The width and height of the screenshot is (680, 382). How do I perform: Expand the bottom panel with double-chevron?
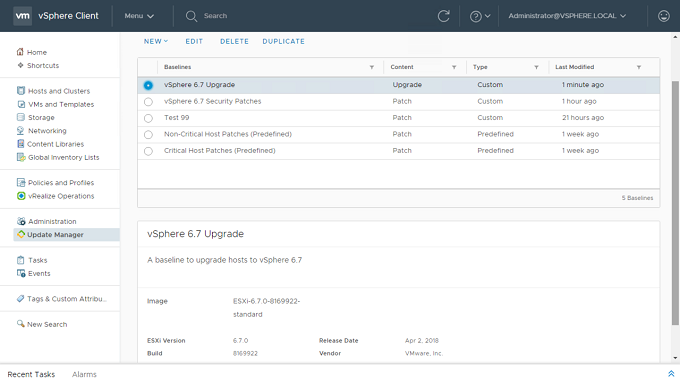click(671, 374)
